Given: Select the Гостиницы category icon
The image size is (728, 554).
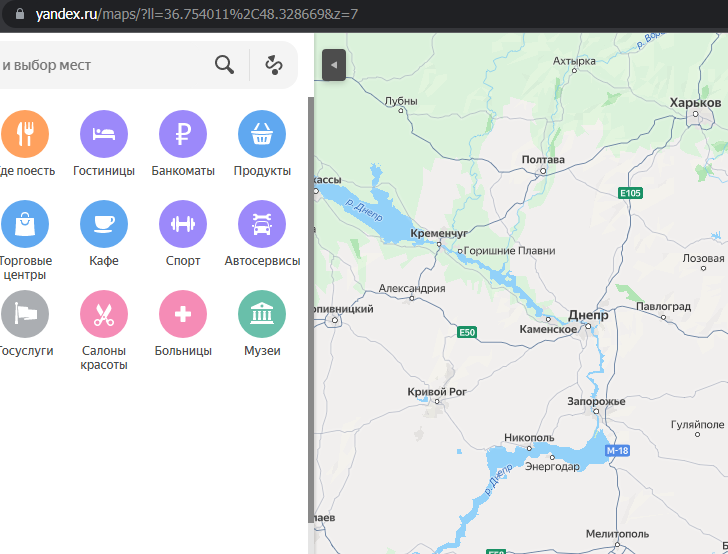Looking at the screenshot, I should tap(104, 134).
